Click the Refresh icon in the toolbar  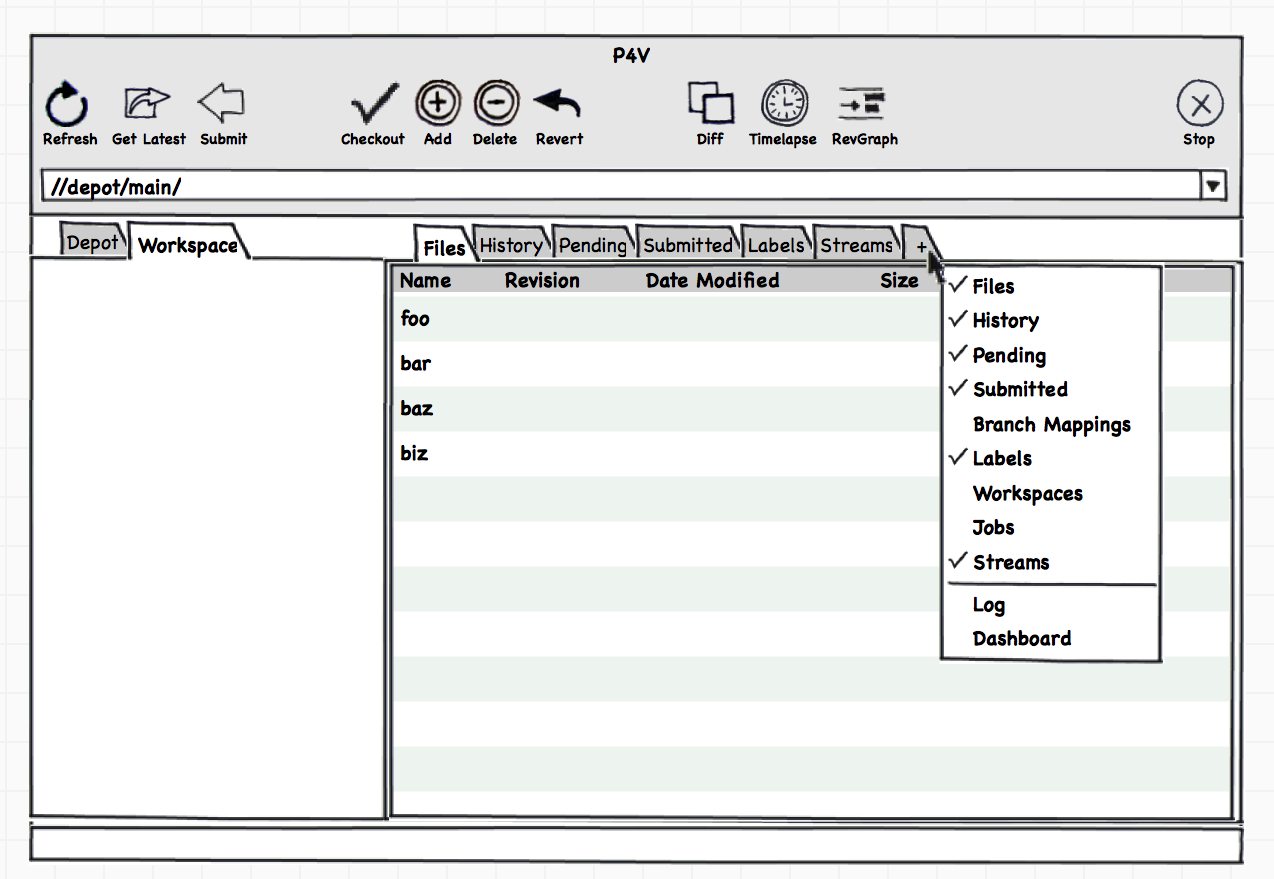pos(68,104)
